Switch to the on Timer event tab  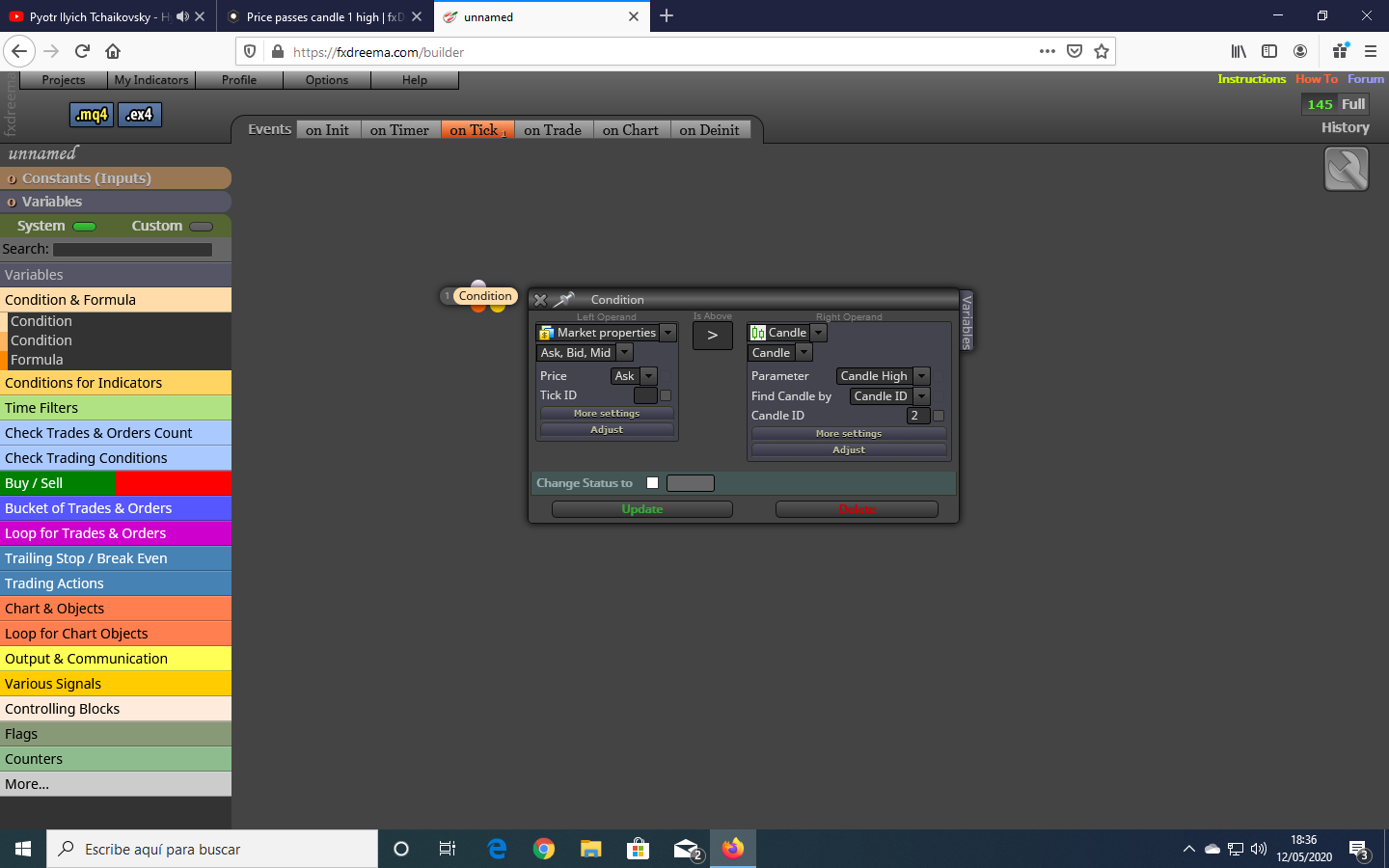(399, 130)
